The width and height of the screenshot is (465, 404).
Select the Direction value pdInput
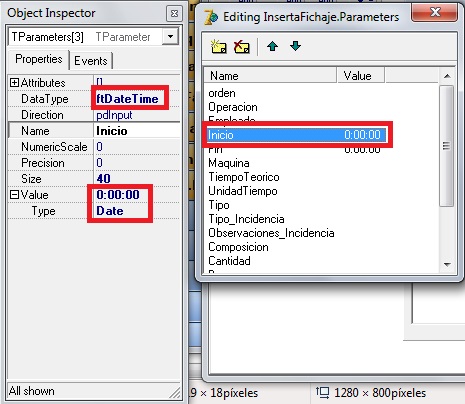[x=114, y=115]
